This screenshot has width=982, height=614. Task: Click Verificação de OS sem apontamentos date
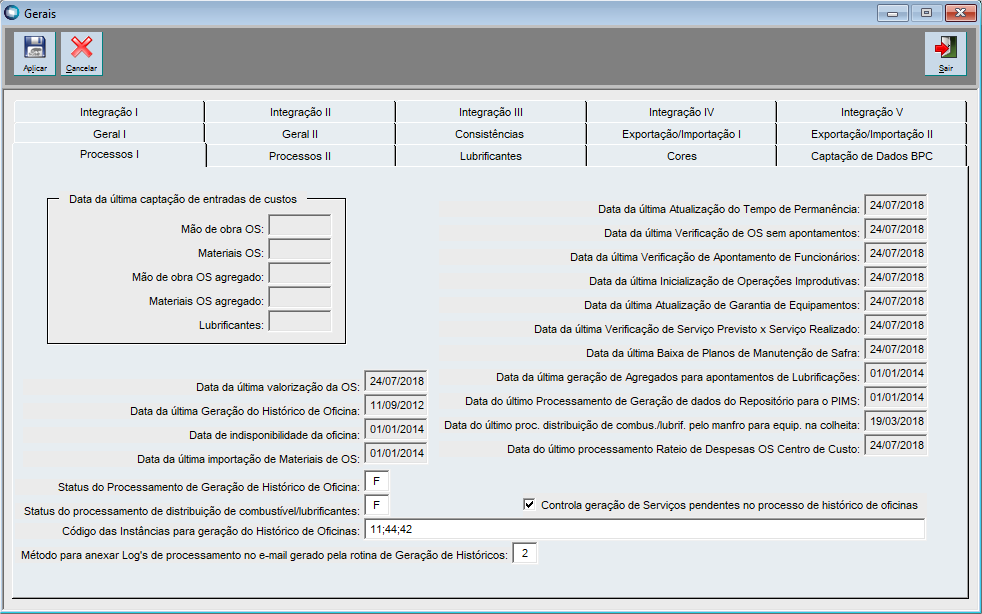896,229
